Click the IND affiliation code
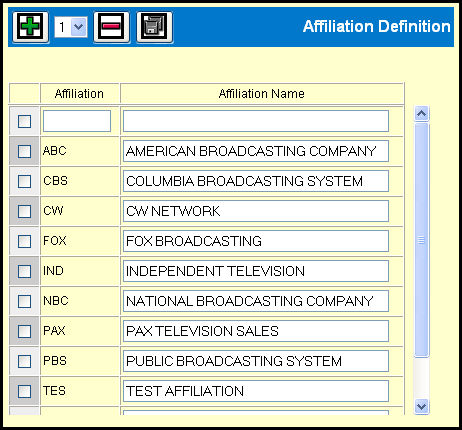Image resolution: width=462 pixels, height=430 pixels. tap(53, 271)
